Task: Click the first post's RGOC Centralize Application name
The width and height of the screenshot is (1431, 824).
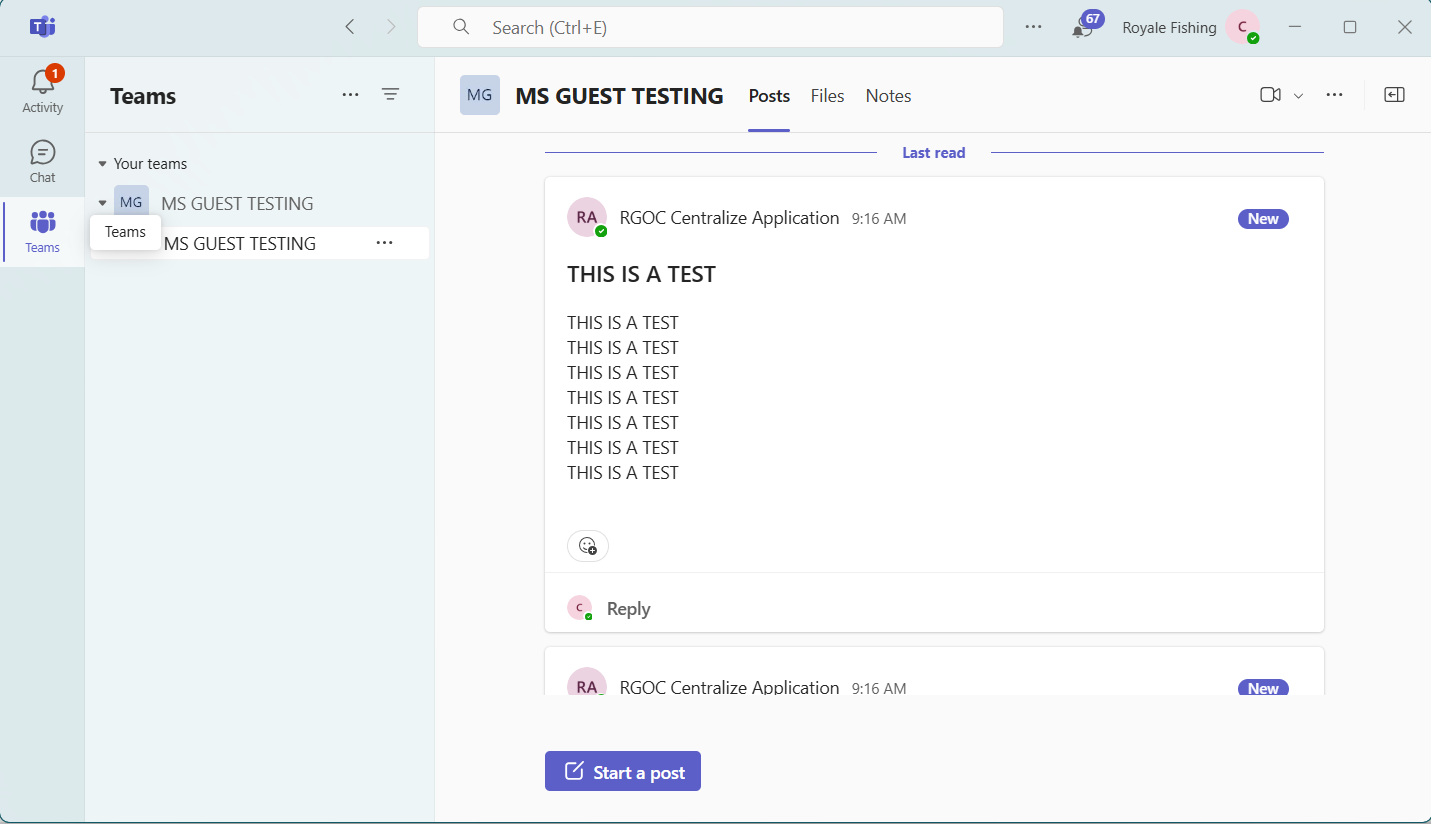Action: click(729, 218)
